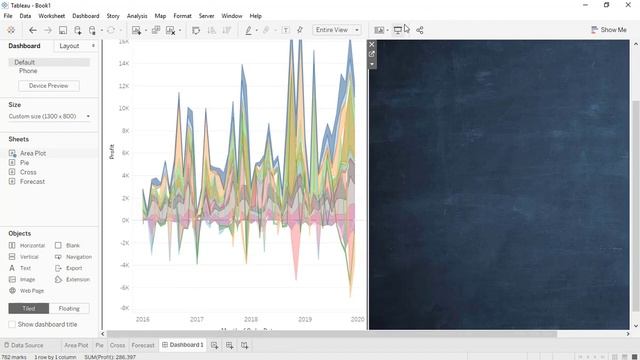
Task: Select the Floating layout toggle
Action: [69, 309]
